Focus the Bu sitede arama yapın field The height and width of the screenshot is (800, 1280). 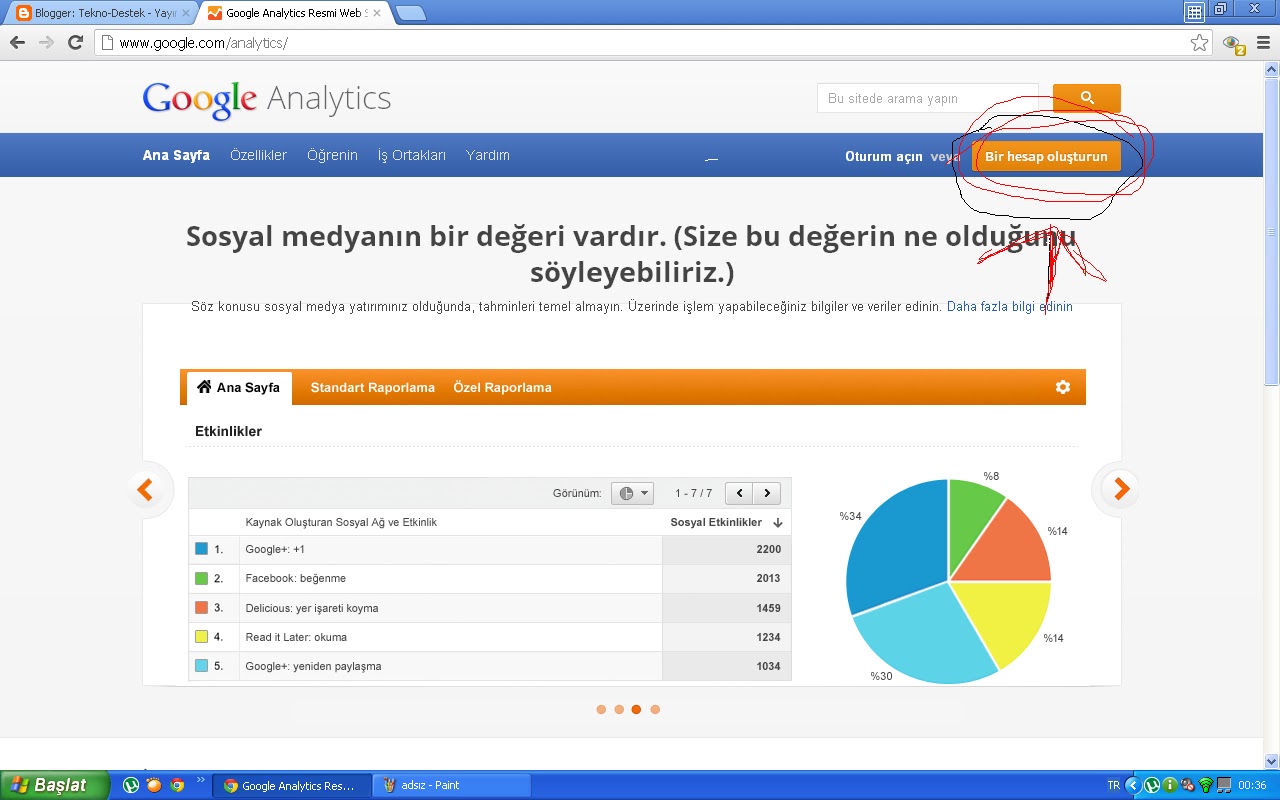927,98
